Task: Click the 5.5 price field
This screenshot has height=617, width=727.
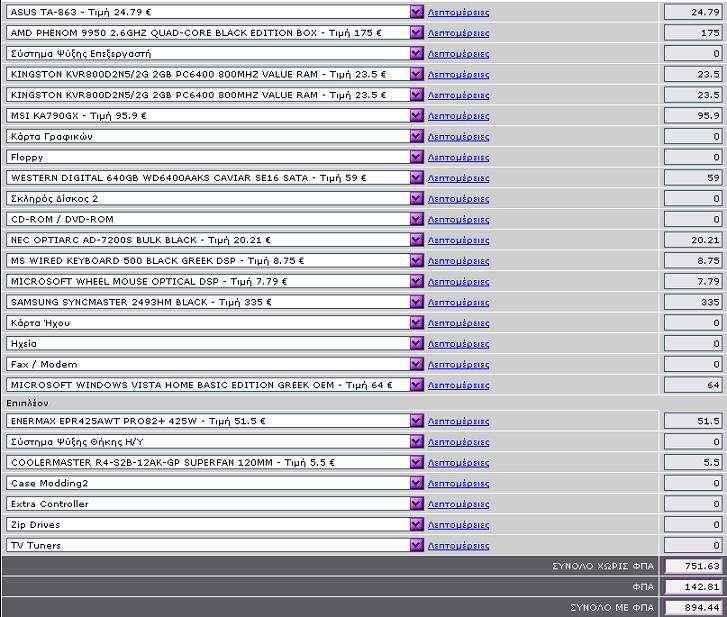Action: click(693, 462)
